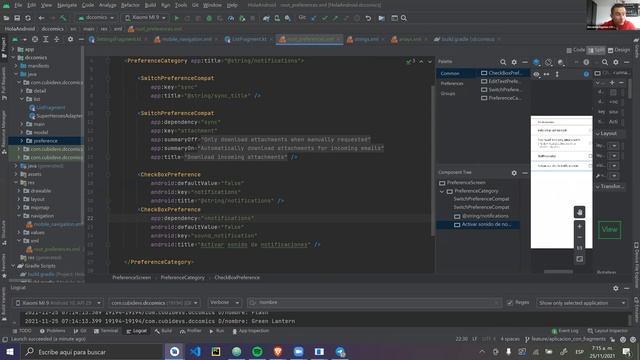Open the com.cubidevs.dccomics process dropdown
This screenshot has height=360, width=640.
pyautogui.click(x=154, y=303)
